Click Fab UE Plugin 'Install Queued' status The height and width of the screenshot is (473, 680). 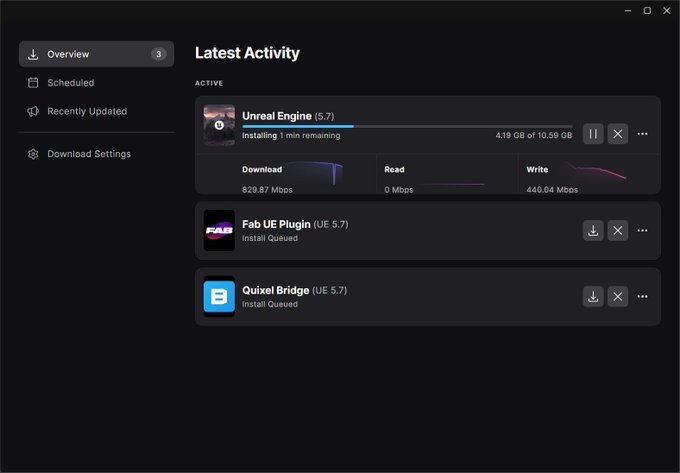pos(270,238)
